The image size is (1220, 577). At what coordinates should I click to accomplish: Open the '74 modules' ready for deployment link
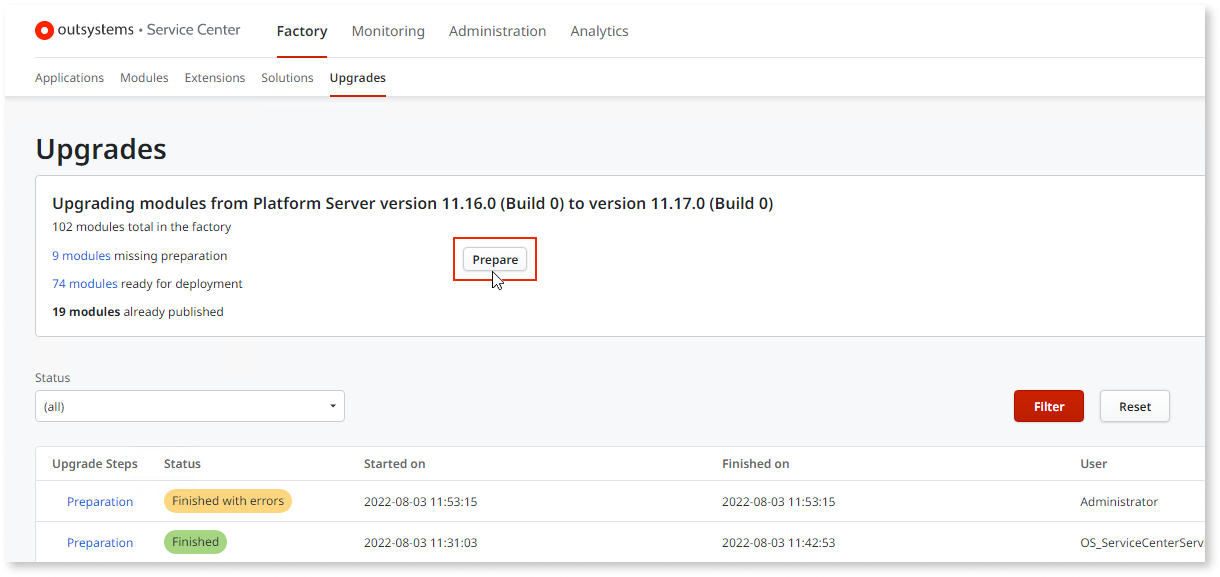point(85,283)
